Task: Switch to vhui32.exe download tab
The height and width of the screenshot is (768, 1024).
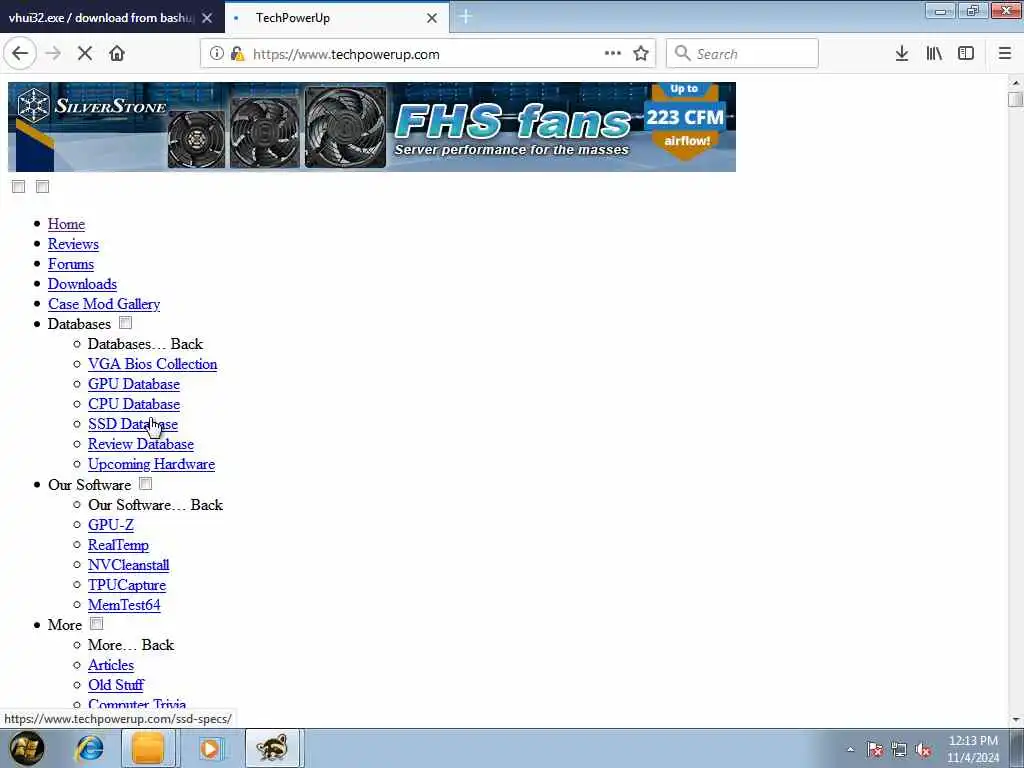Action: coord(101,18)
